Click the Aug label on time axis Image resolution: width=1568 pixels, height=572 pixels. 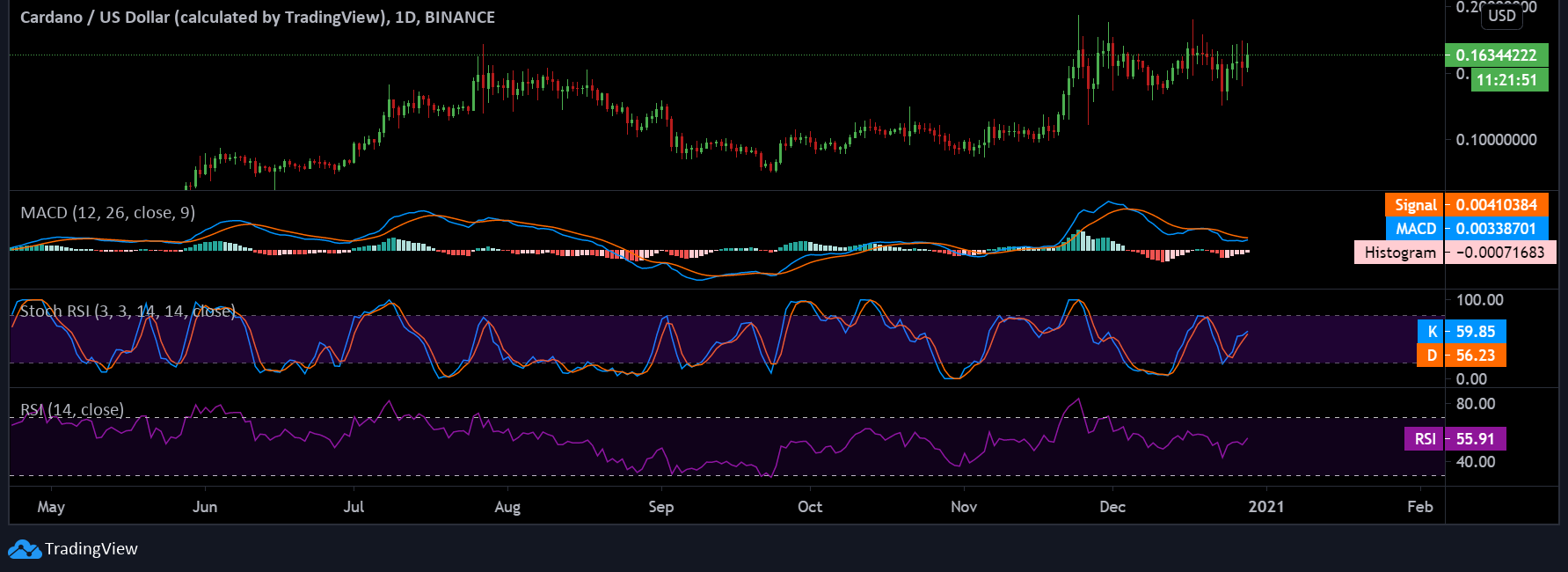pyautogui.click(x=507, y=507)
